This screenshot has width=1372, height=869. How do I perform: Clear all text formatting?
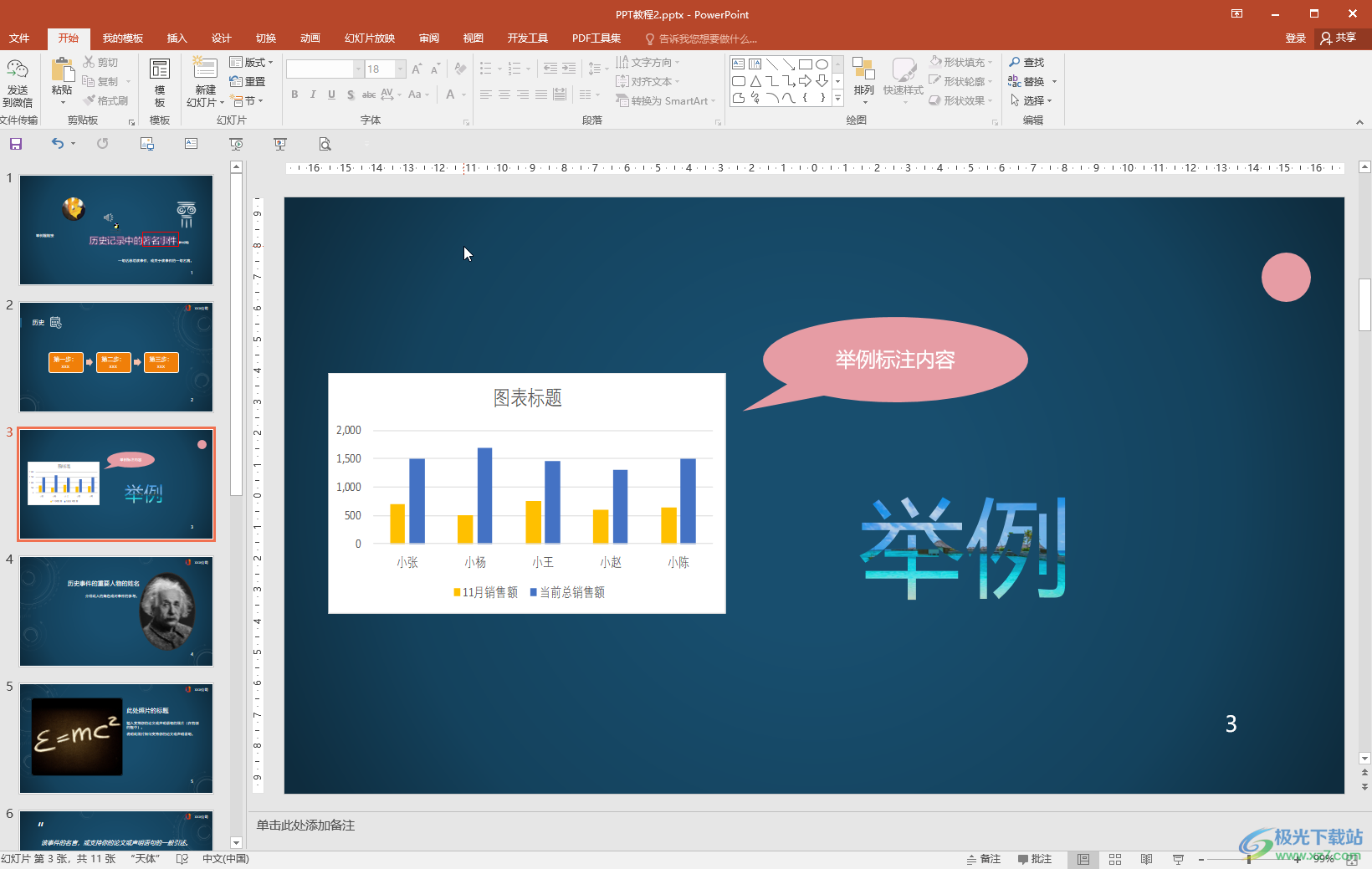click(x=459, y=69)
